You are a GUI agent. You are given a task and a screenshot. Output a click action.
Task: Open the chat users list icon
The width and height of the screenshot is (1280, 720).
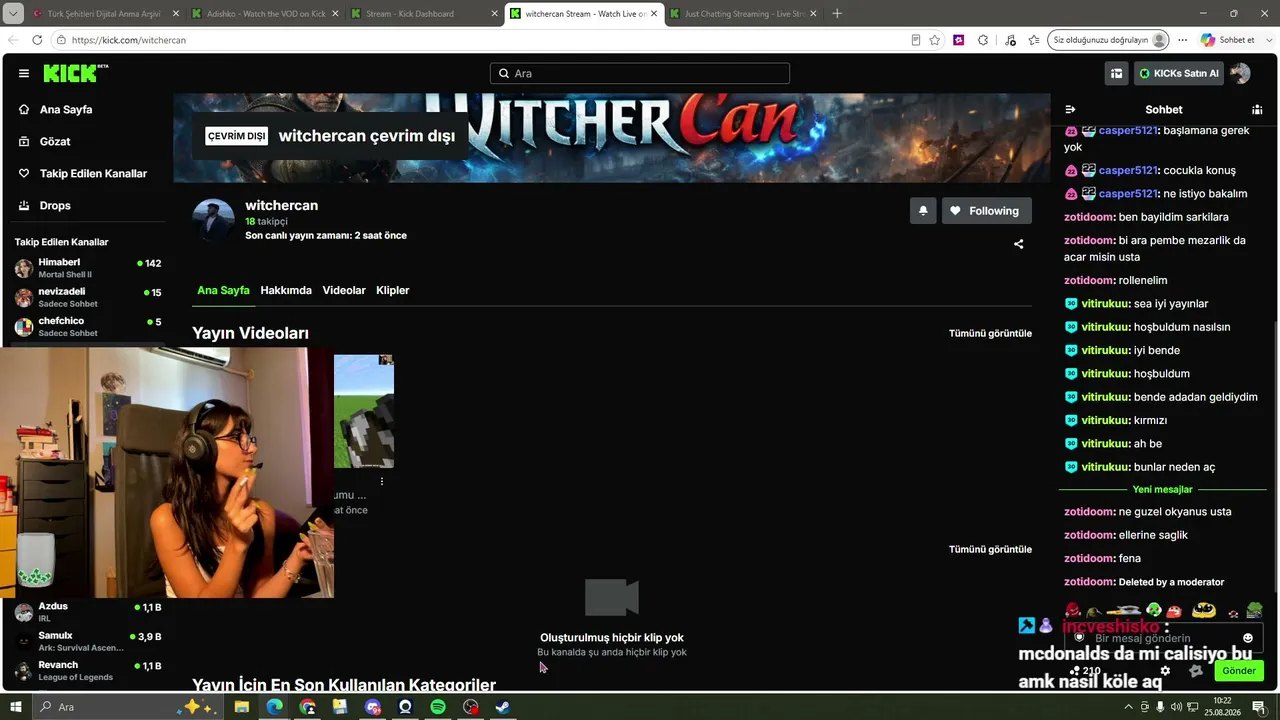coord(1257,109)
